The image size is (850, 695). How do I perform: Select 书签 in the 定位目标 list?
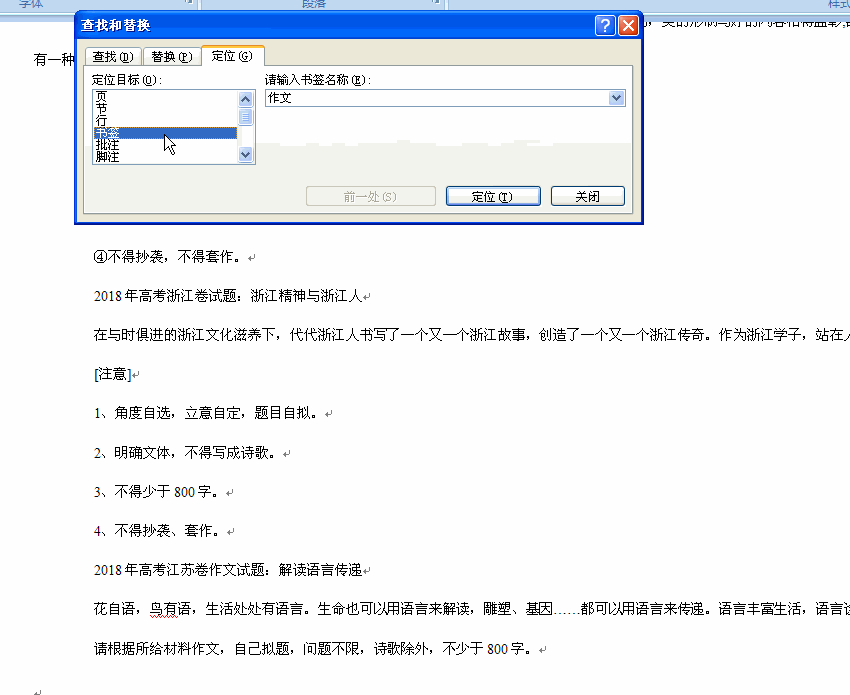[x=165, y=133]
